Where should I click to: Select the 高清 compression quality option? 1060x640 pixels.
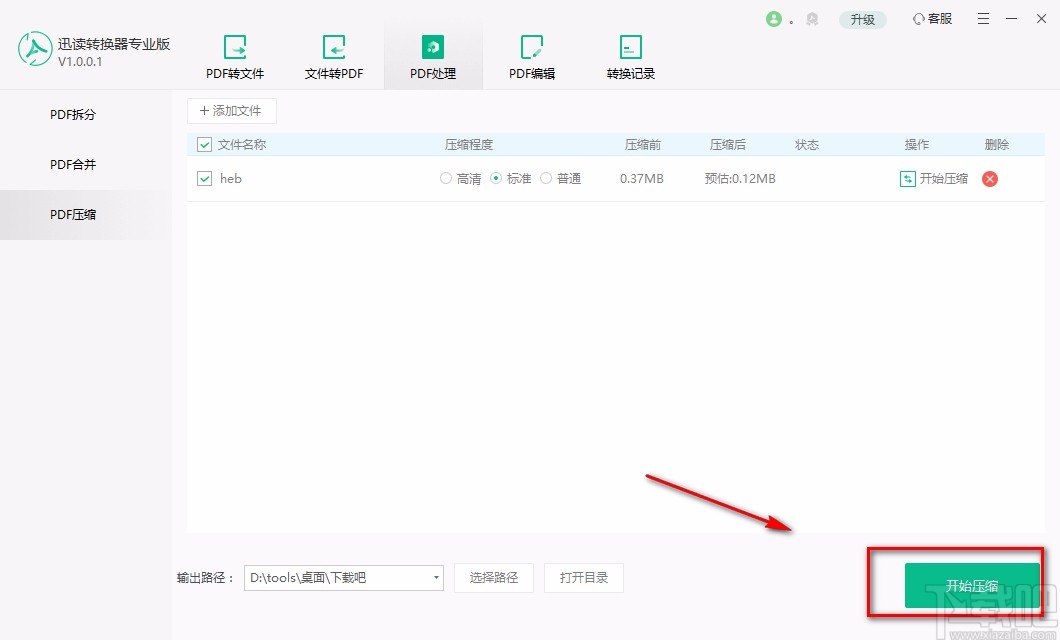(446, 178)
